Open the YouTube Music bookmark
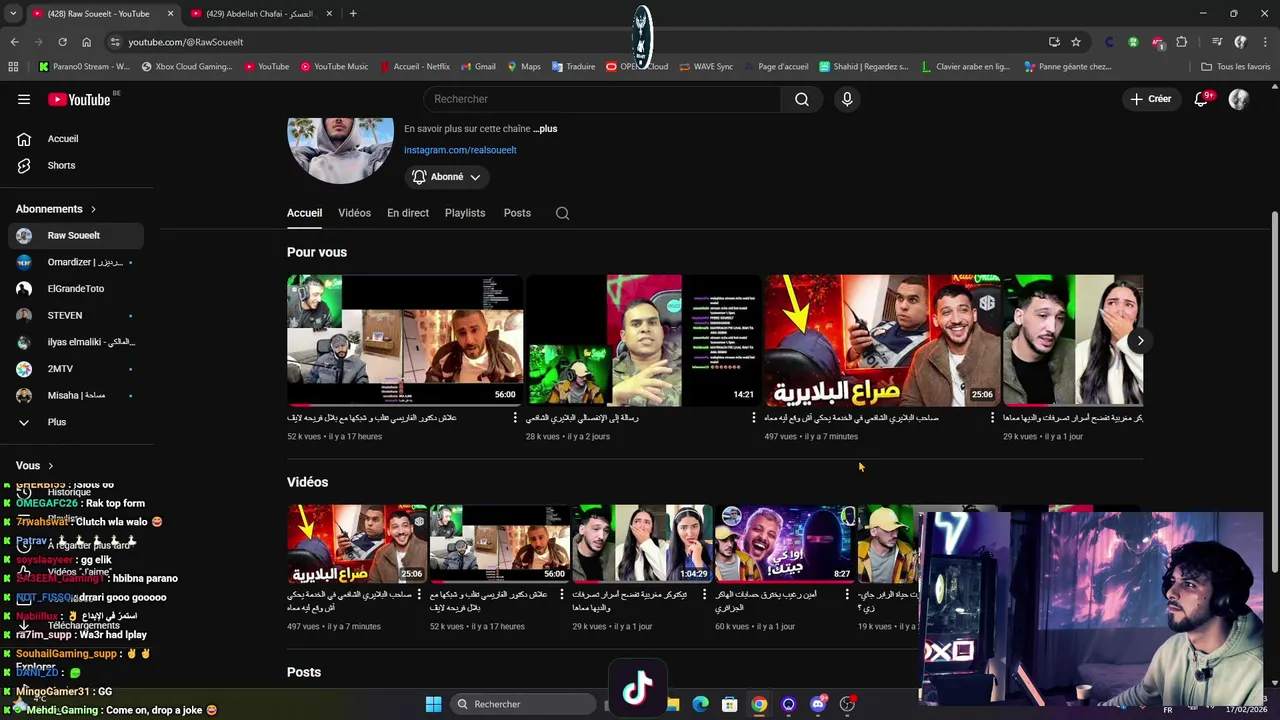Viewport: 1280px width, 720px height. 334,67
